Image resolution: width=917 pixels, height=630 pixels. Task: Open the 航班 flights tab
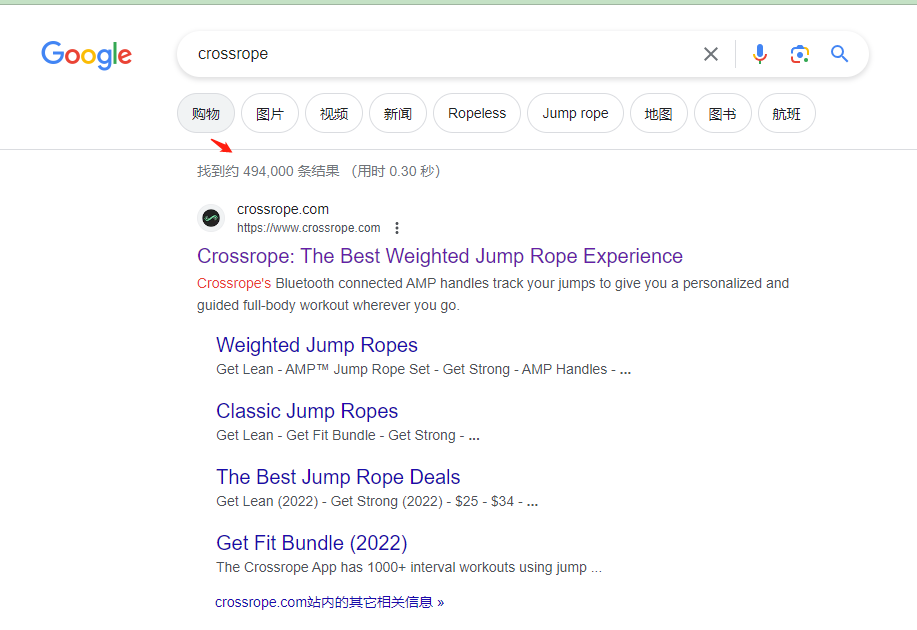pyautogui.click(x=786, y=114)
